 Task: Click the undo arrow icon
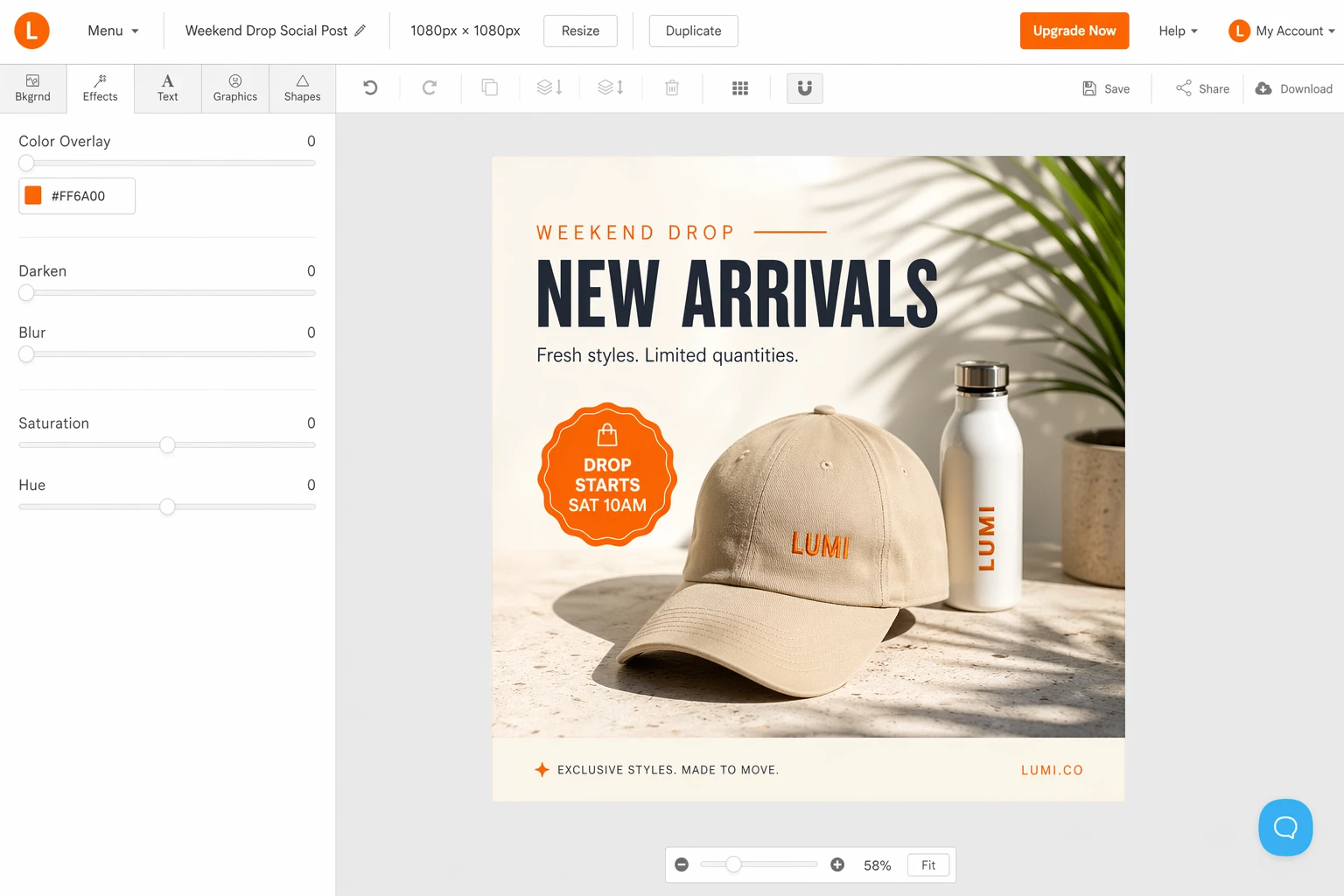370,87
